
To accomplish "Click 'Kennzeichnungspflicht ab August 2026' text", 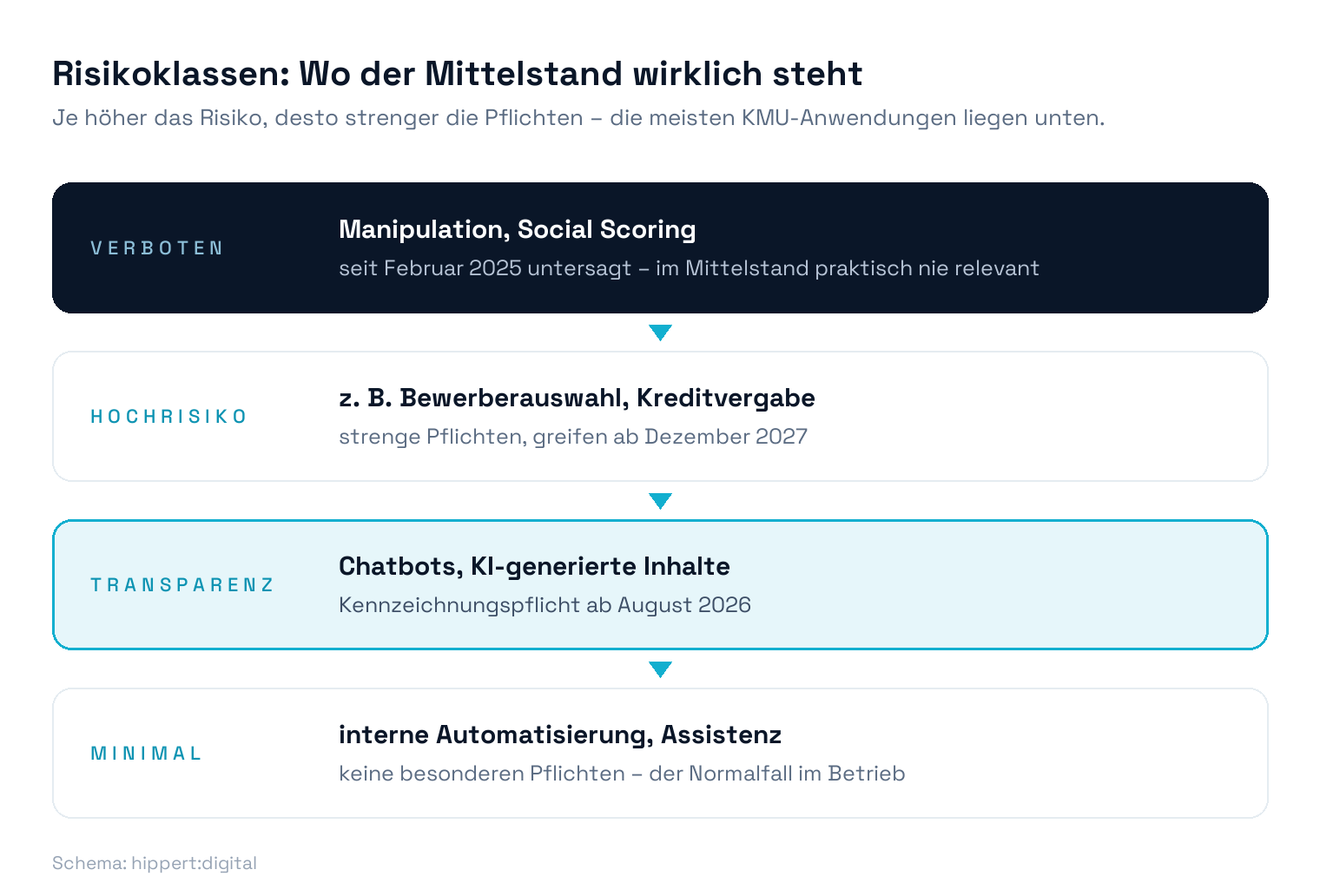I will (x=544, y=605).
